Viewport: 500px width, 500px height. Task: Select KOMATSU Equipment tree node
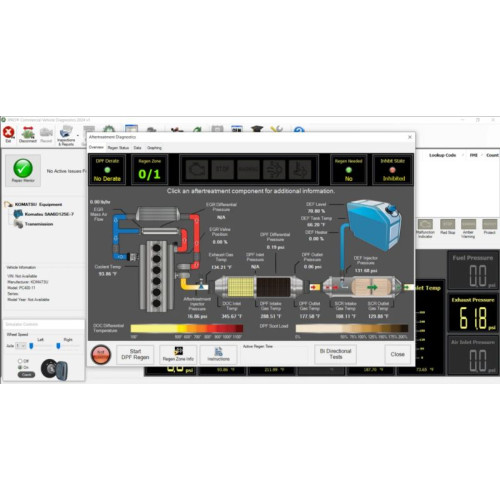coord(38,204)
